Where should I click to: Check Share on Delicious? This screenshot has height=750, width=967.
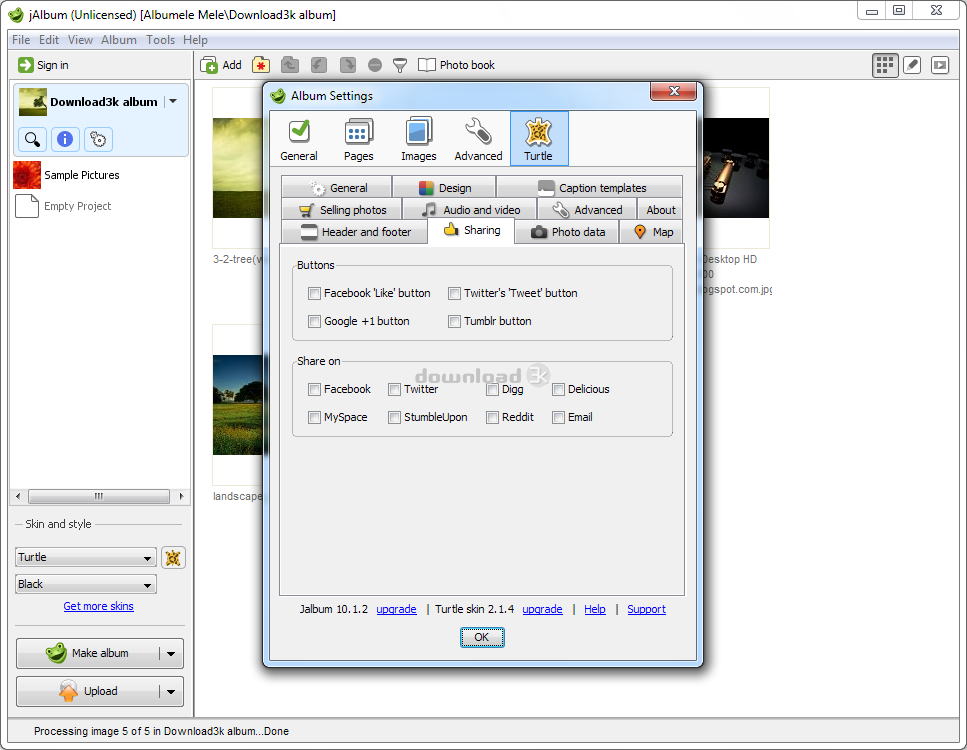coord(559,389)
